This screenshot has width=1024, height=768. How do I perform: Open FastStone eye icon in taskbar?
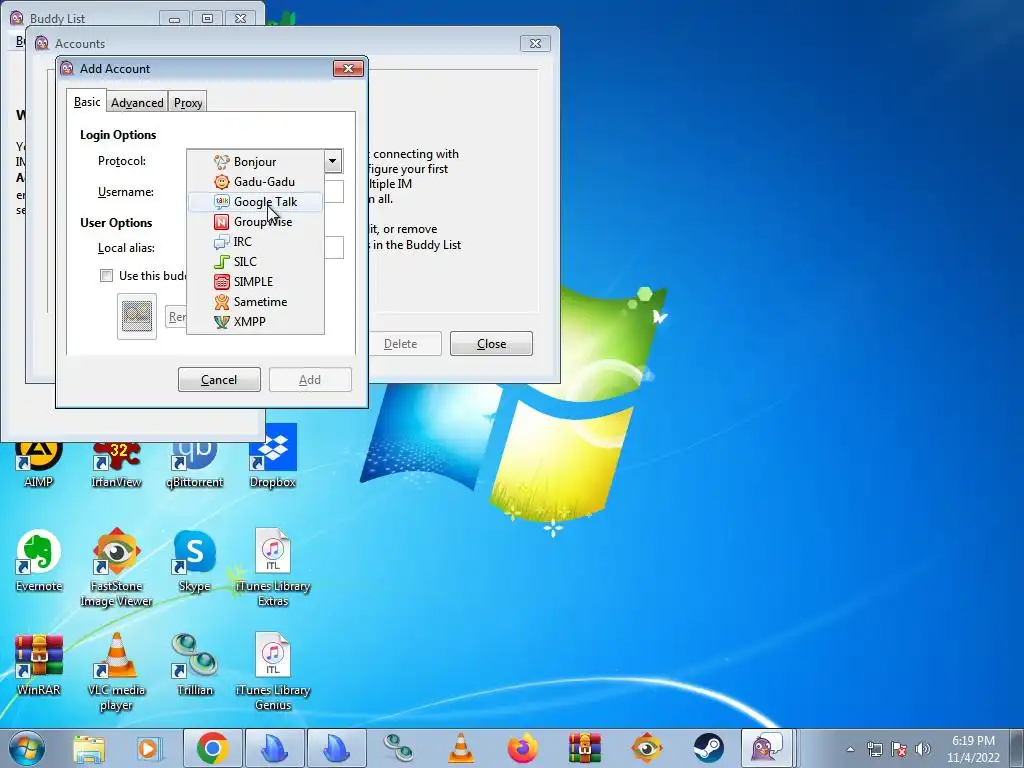coord(647,748)
